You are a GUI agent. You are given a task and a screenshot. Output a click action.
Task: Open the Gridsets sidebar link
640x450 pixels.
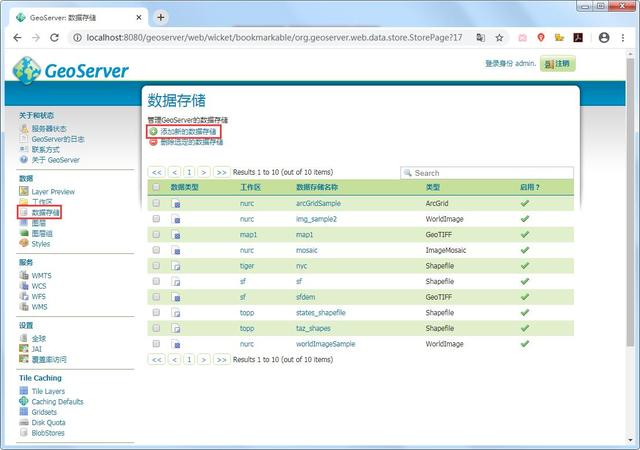[x=44, y=412]
